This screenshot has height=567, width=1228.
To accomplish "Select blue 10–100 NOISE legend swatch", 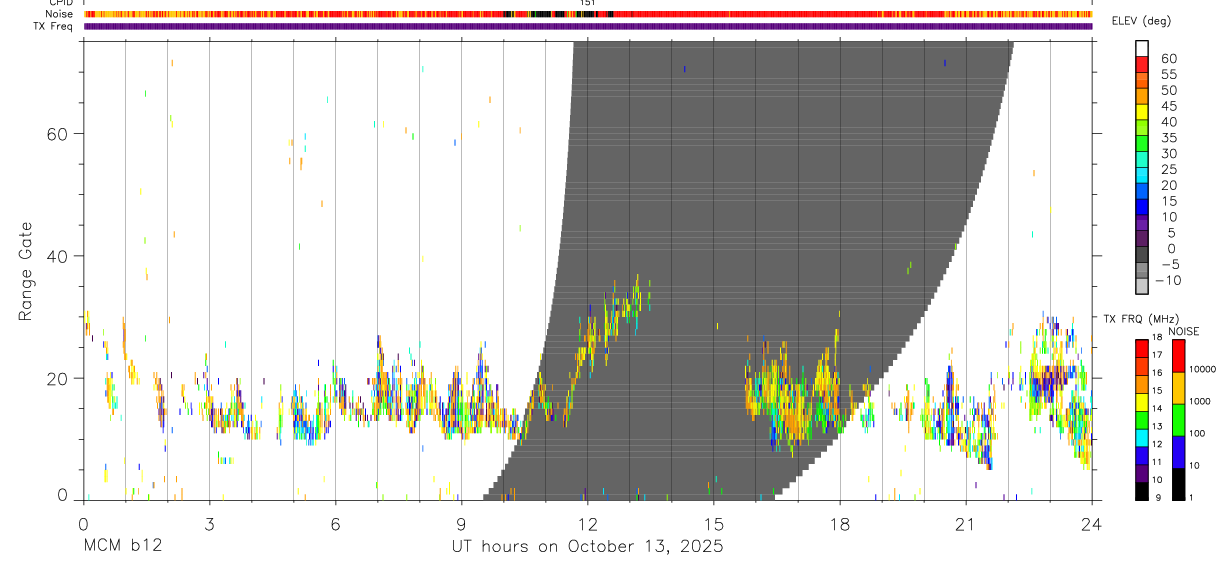I will pyautogui.click(x=1178, y=451).
